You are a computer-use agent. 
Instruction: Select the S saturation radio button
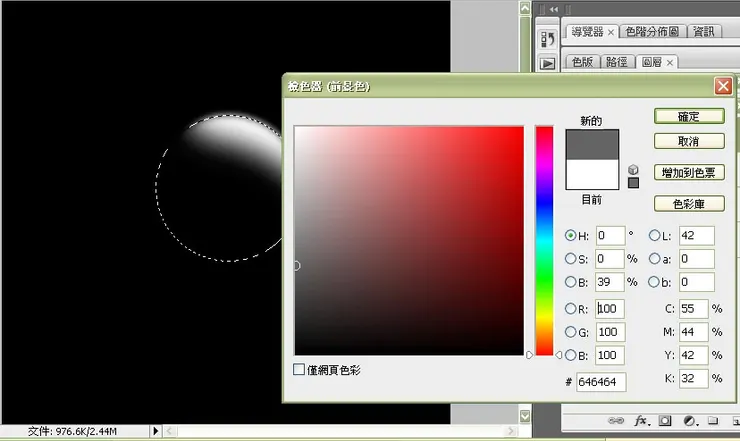coord(570,258)
